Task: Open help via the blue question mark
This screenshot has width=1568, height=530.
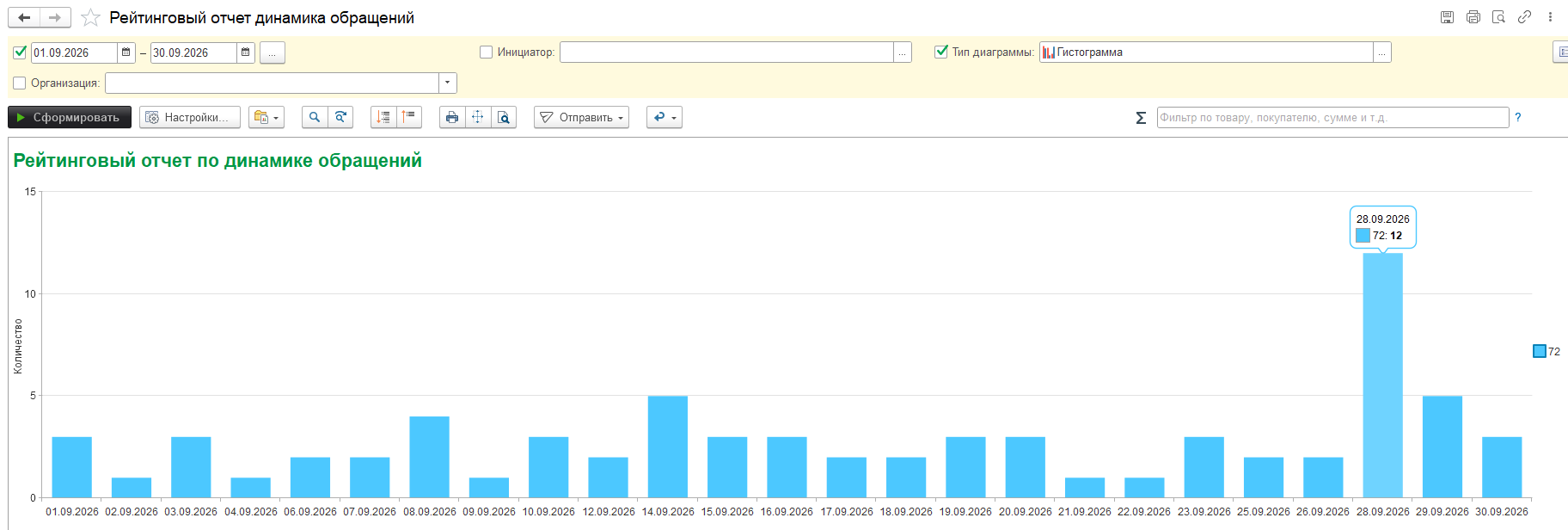Action: [x=1518, y=118]
